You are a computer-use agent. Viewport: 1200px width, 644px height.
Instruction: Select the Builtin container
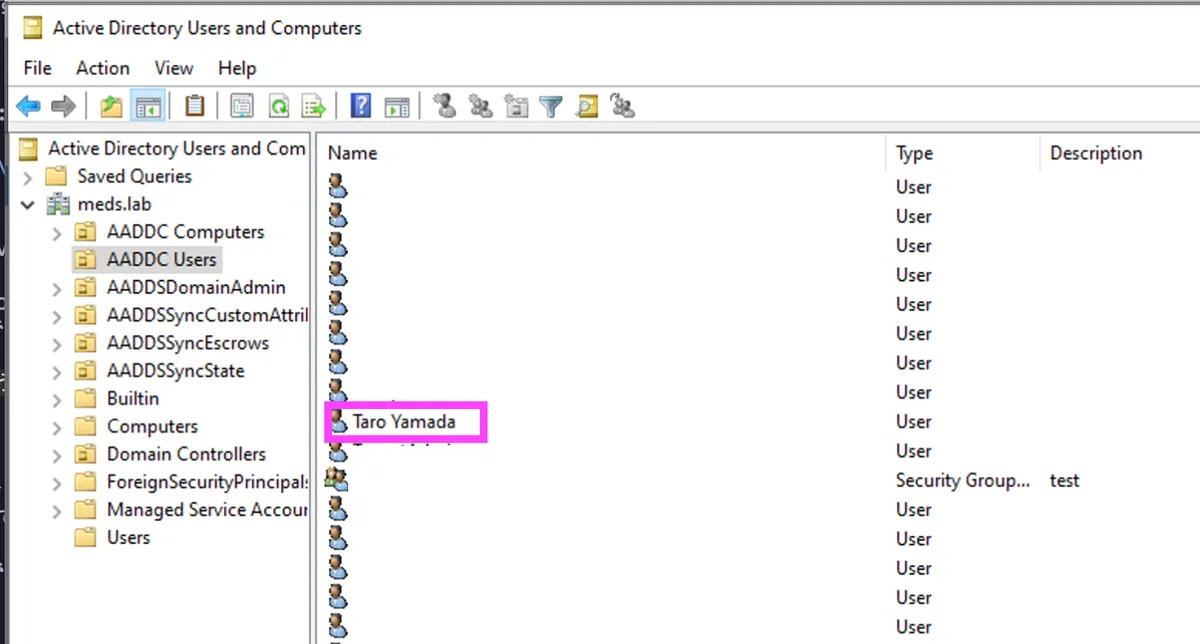click(x=133, y=398)
